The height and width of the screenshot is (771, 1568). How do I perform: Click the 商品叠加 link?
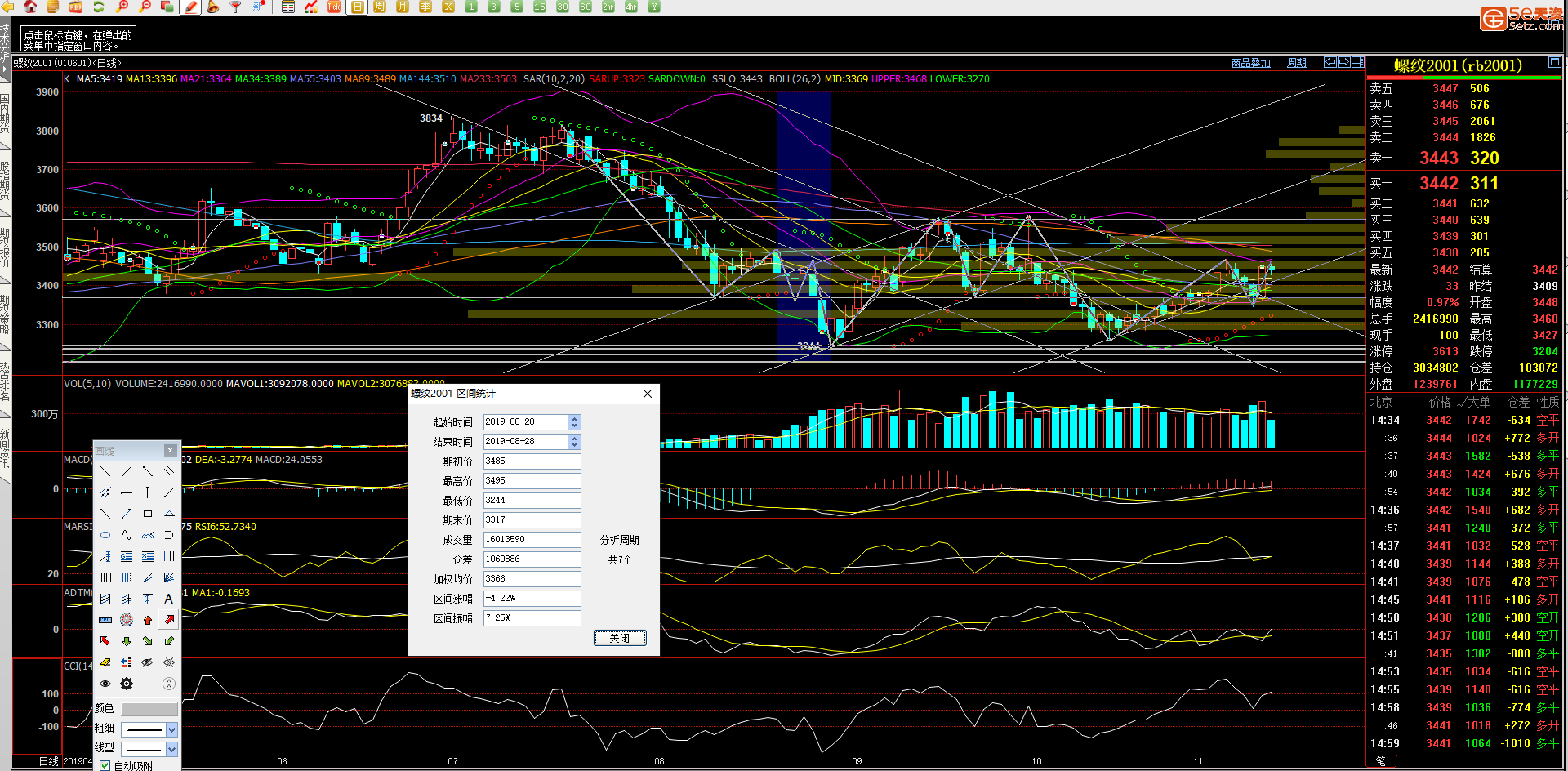click(x=1250, y=63)
